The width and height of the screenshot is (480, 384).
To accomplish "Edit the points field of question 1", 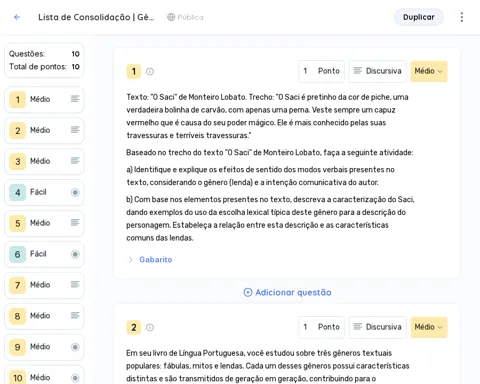I will coord(321,71).
